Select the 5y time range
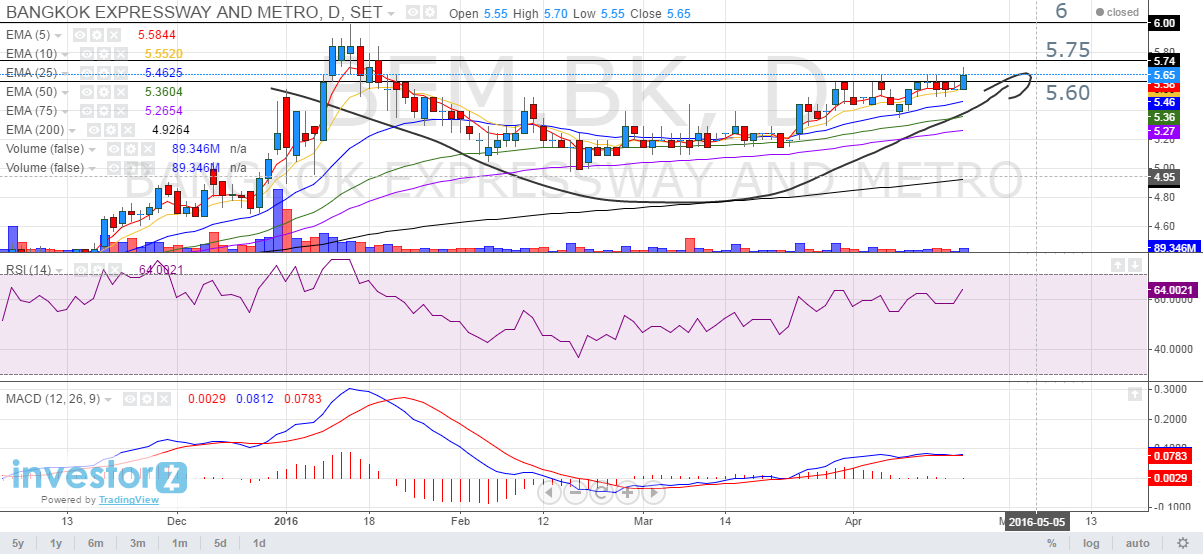The height and width of the screenshot is (554, 1203). point(19,543)
